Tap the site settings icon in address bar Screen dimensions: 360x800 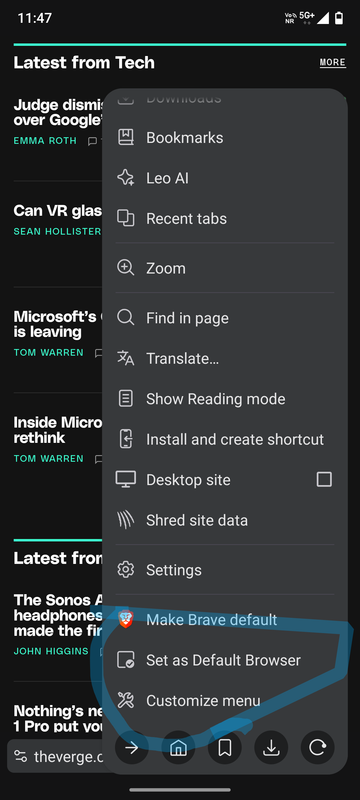coord(20,756)
